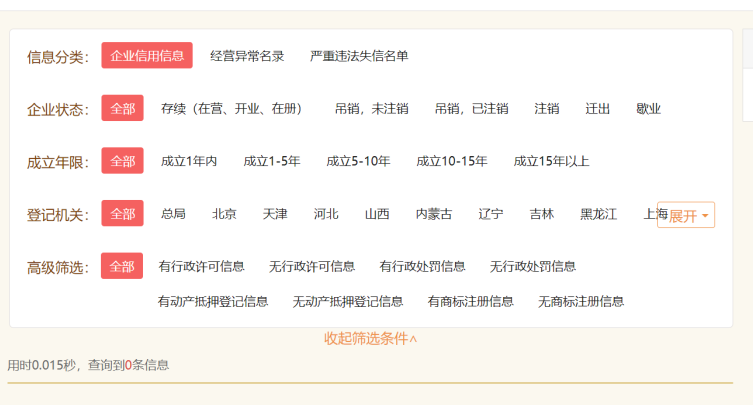Image resolution: width=753 pixels, height=405 pixels.
Task: Select 全部 in 企业状态 row
Action: [x=122, y=108]
